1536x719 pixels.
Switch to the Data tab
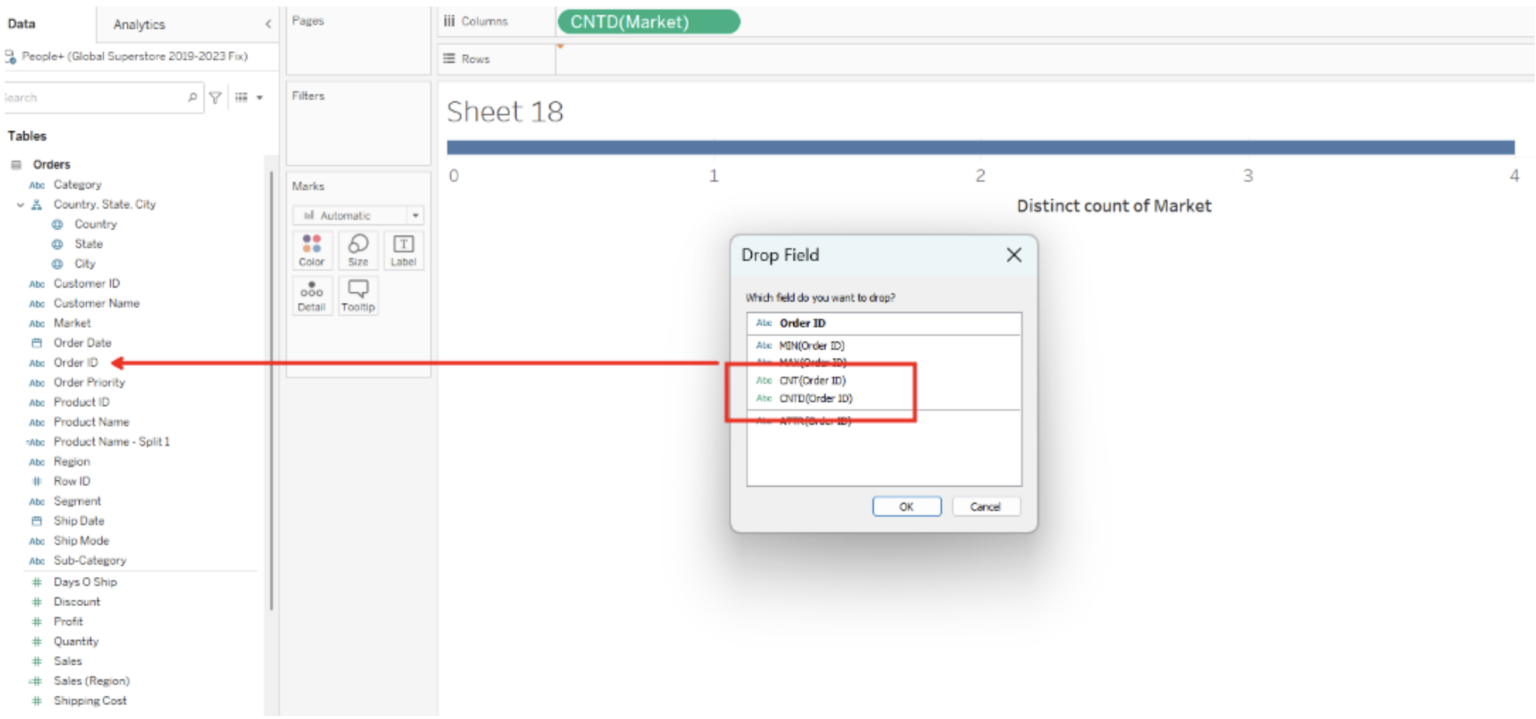tap(20, 22)
